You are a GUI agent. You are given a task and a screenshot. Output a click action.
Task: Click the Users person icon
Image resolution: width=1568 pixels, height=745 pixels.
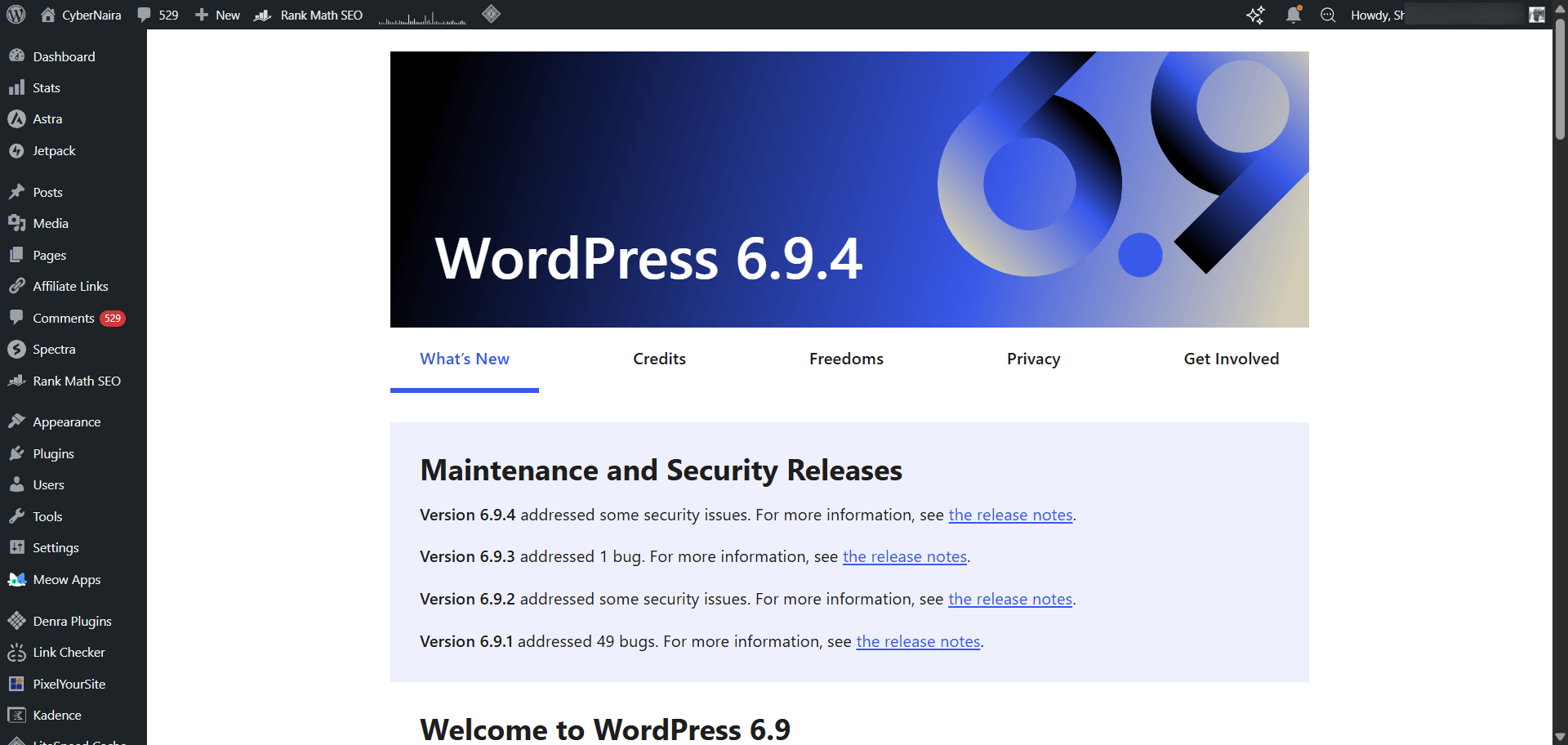coord(16,484)
